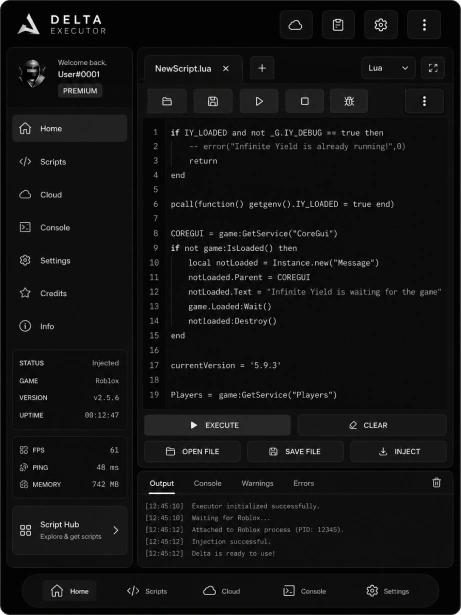Image resolution: width=461 pixels, height=615 pixels.
Task: Clear output with trash icon
Action: [436, 482]
